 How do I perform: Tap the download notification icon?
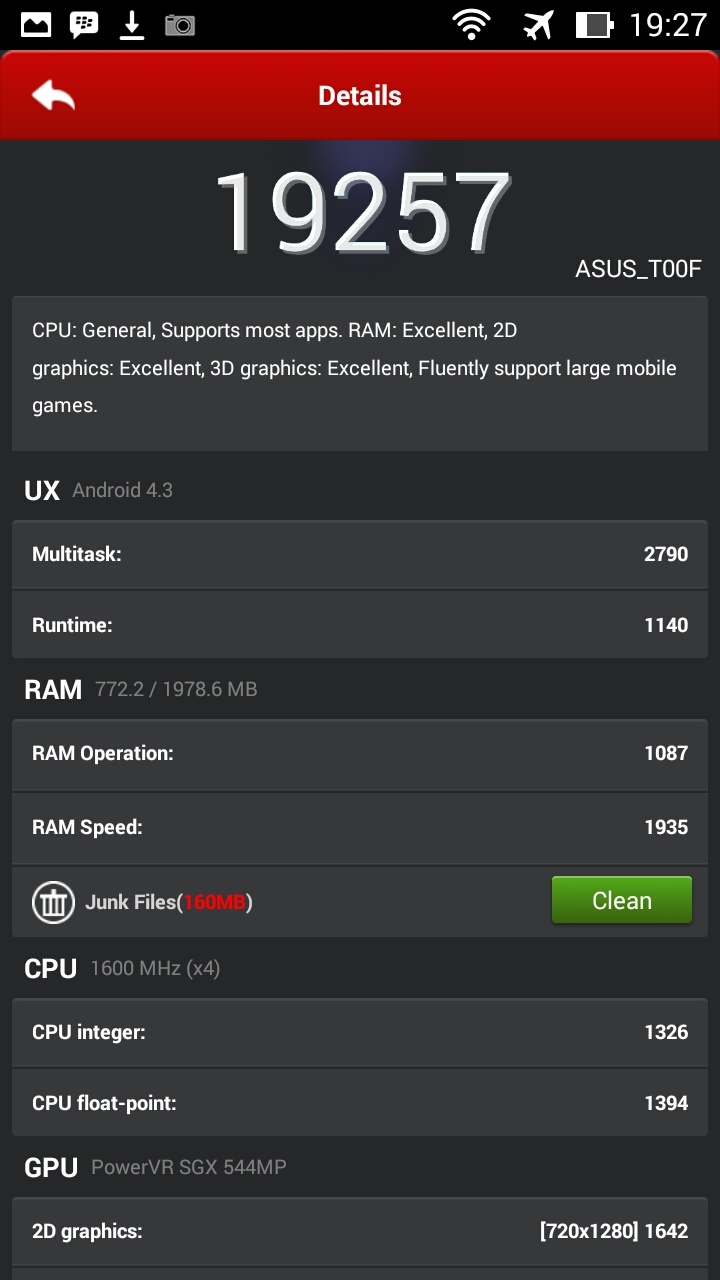point(132,24)
